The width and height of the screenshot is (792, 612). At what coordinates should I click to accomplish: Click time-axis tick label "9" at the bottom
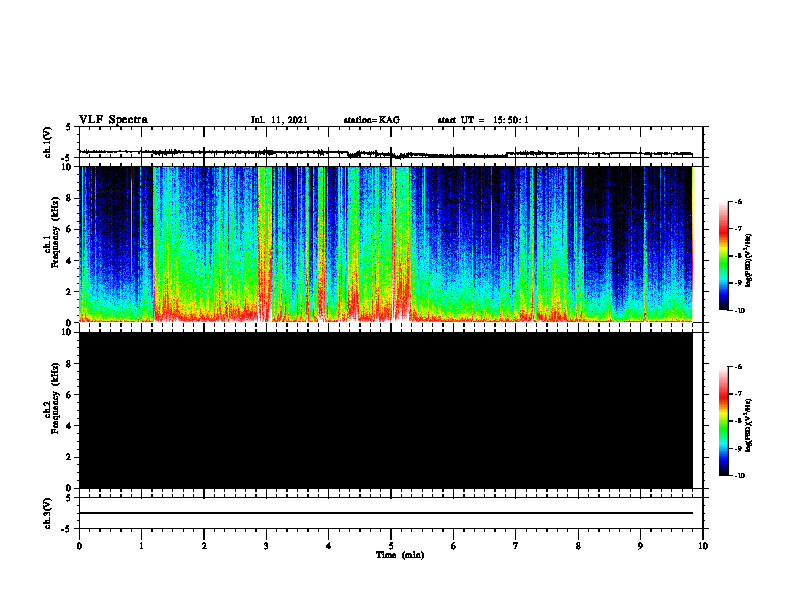click(640, 546)
